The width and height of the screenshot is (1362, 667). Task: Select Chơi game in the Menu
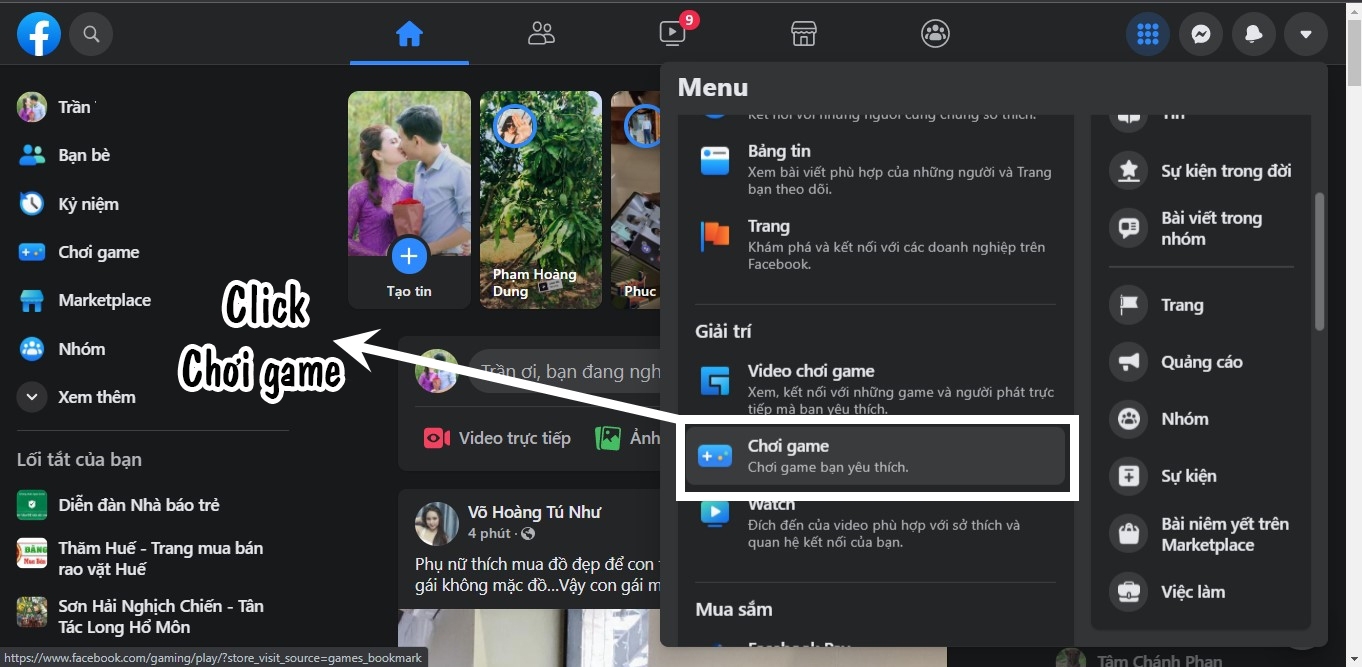coord(876,456)
